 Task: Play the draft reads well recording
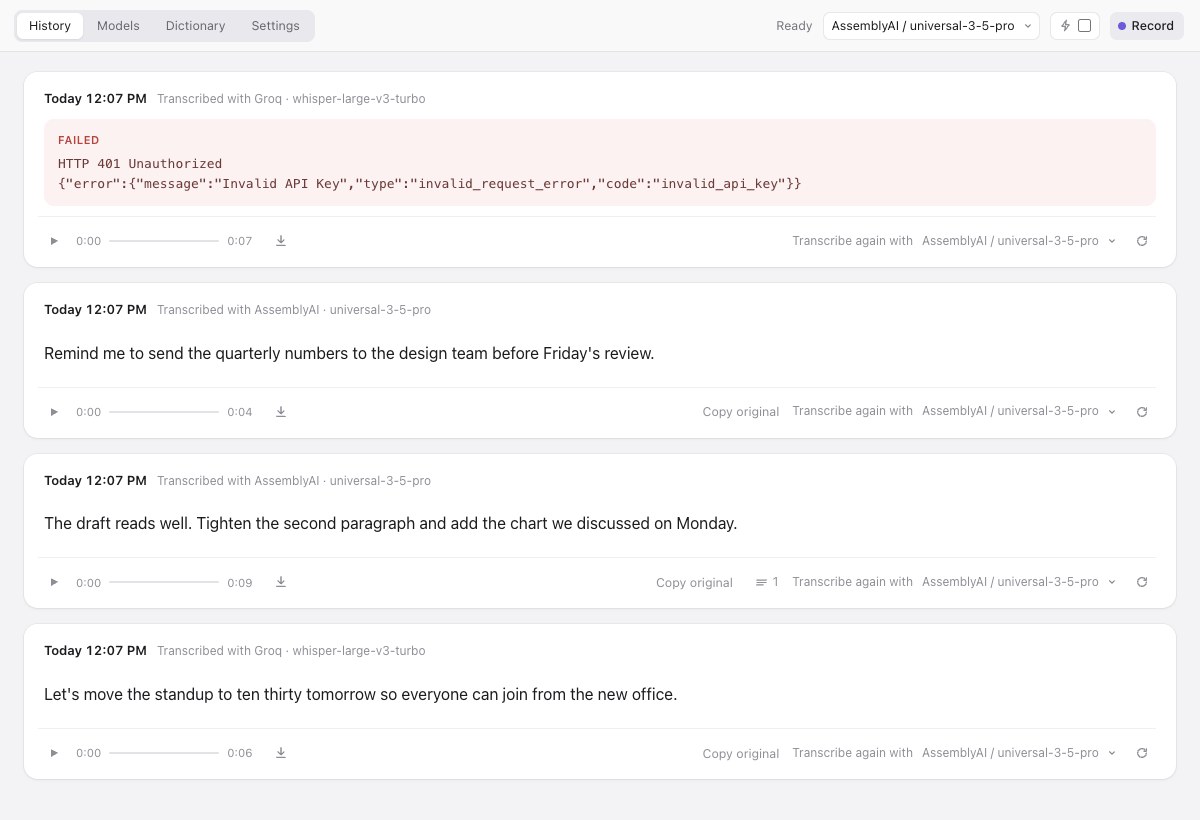[x=54, y=582]
